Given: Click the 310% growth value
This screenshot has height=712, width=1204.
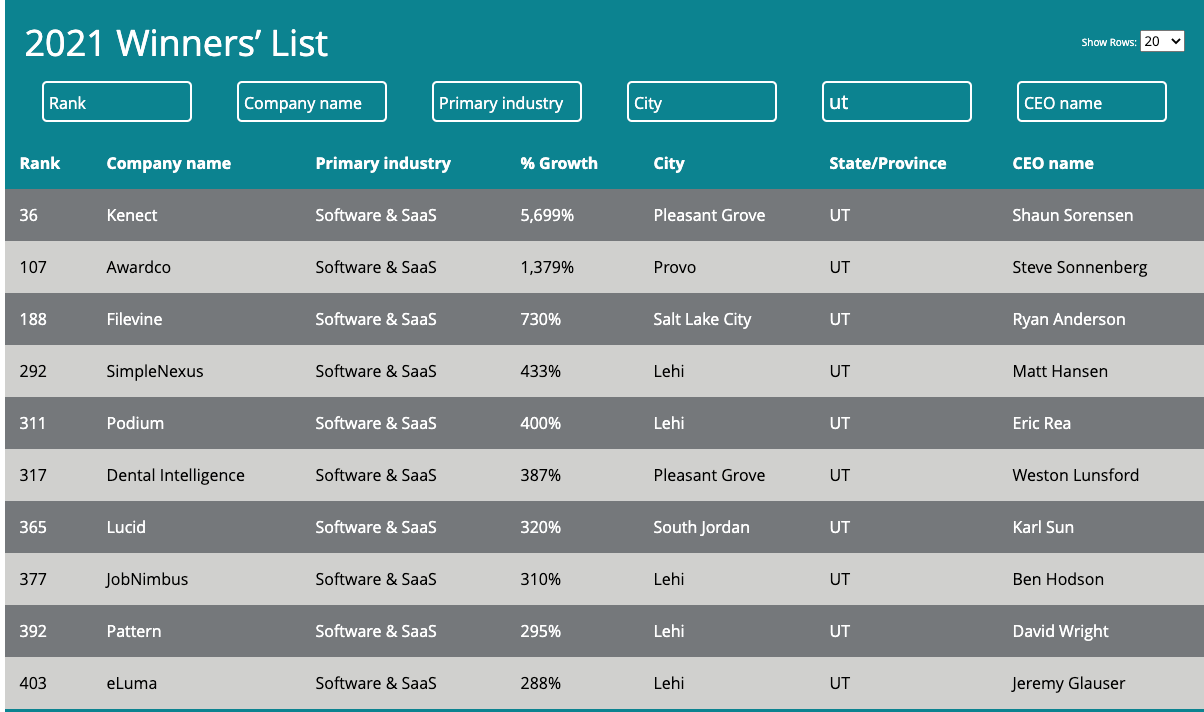Looking at the screenshot, I should coord(541,579).
